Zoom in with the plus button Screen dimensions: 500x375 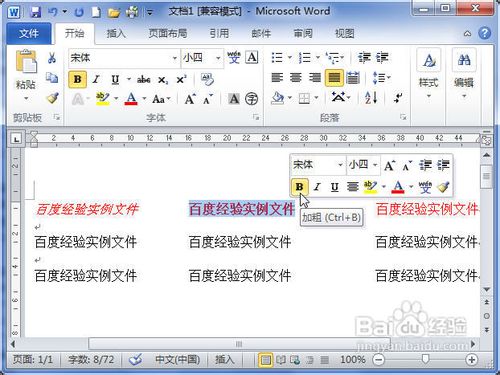(471, 360)
